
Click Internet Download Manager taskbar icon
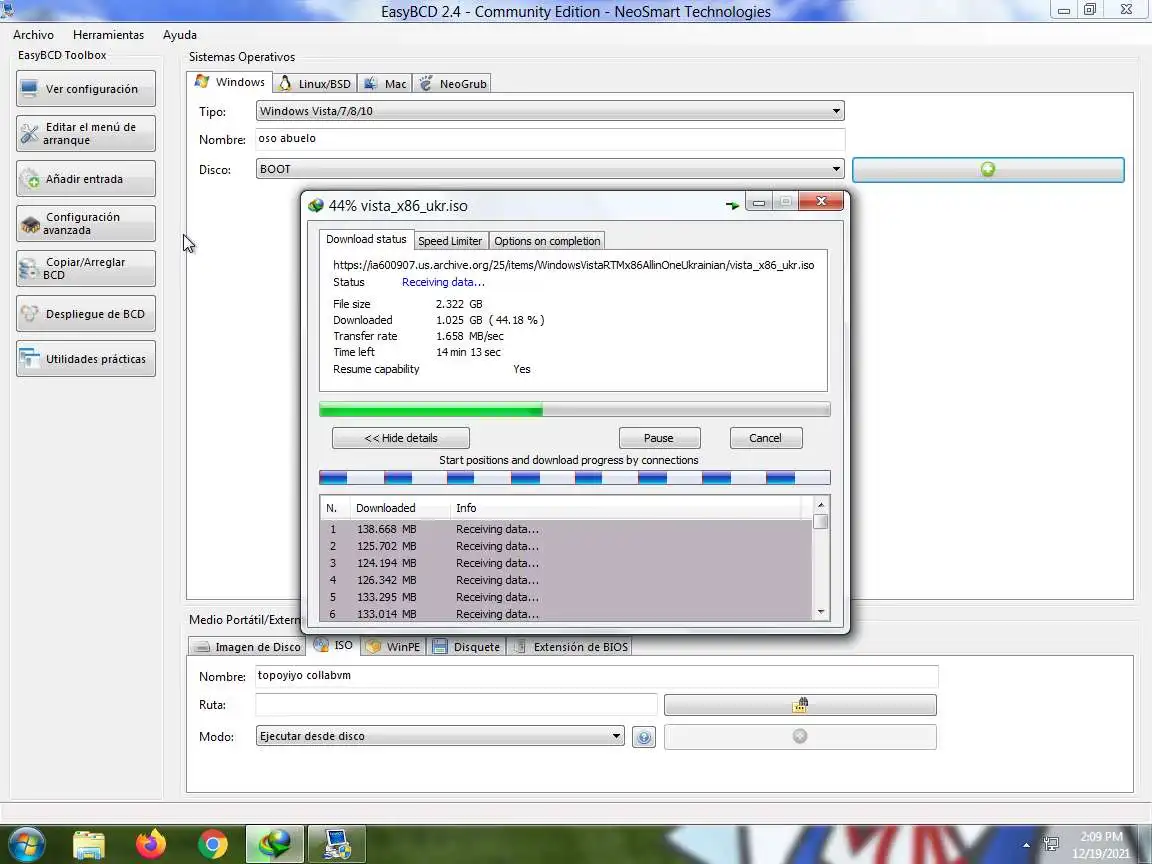(x=274, y=844)
